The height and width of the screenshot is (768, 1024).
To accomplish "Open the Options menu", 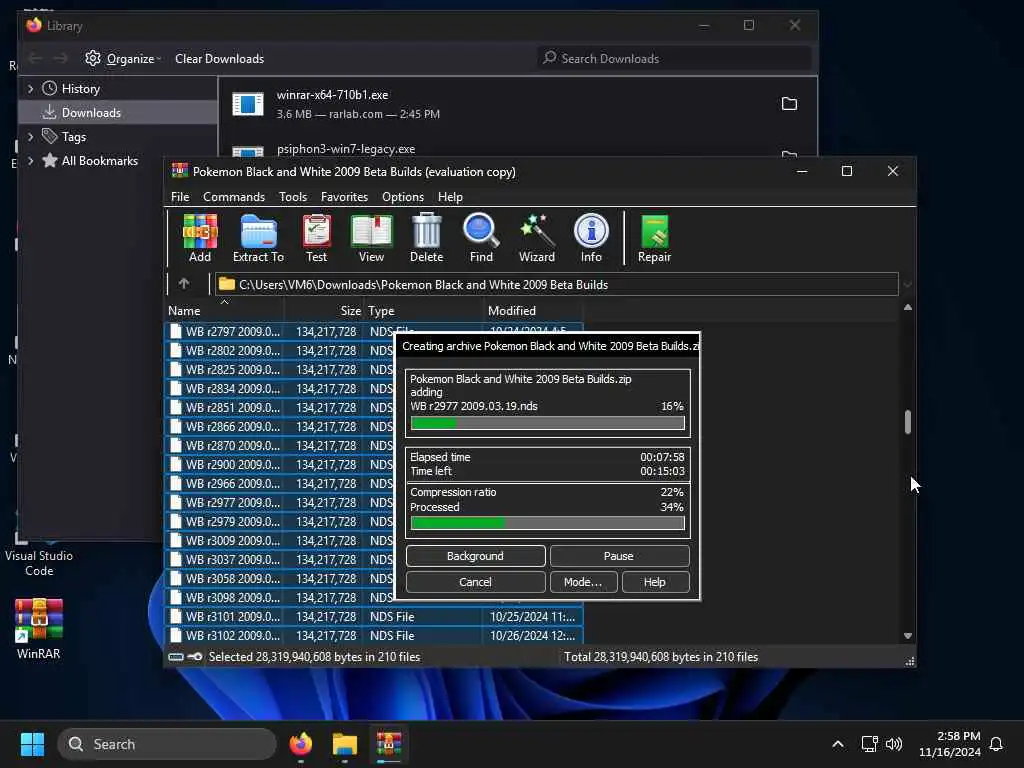I will (403, 197).
